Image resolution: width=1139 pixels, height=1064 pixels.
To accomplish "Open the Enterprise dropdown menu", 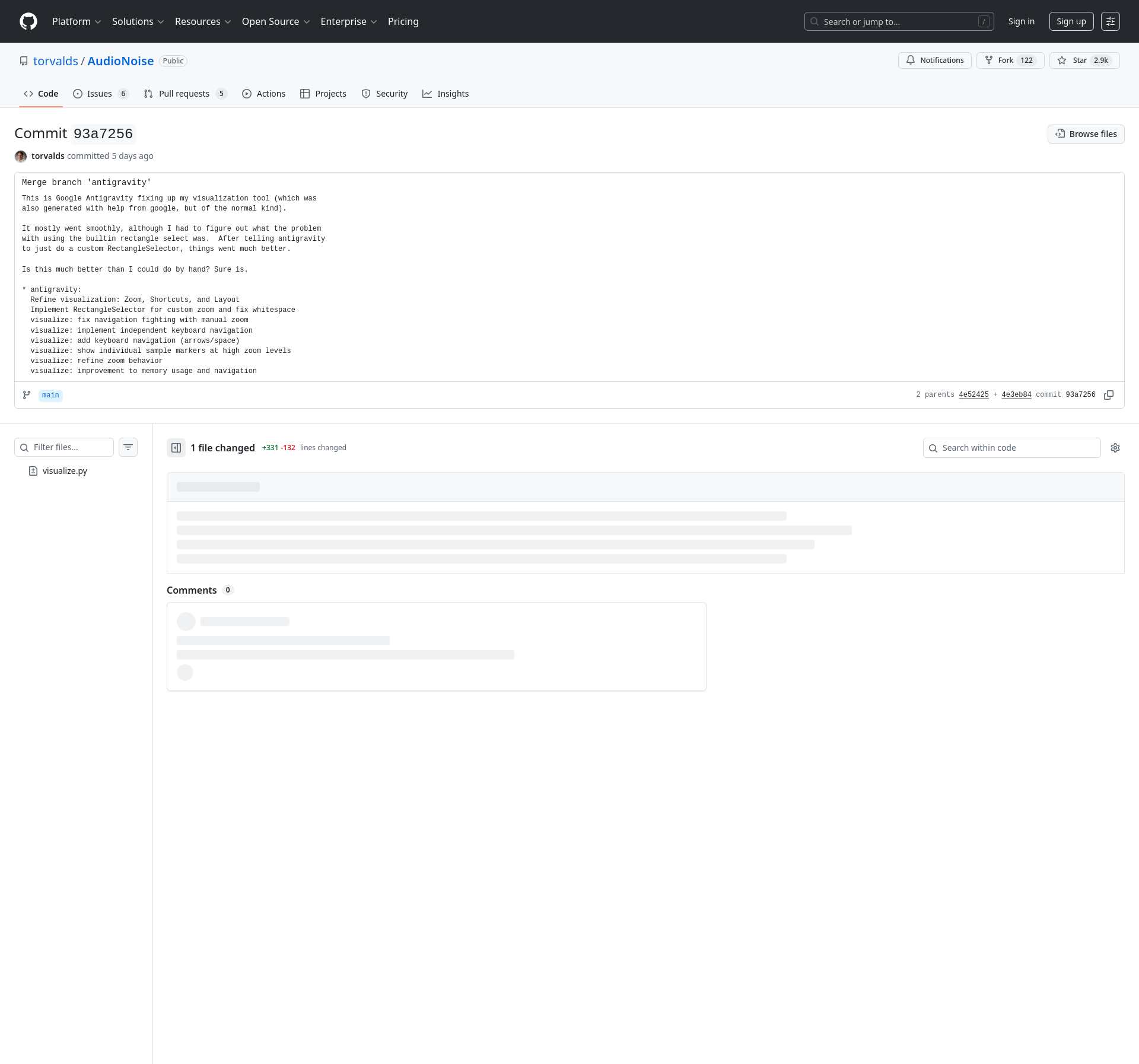I will coord(348,21).
